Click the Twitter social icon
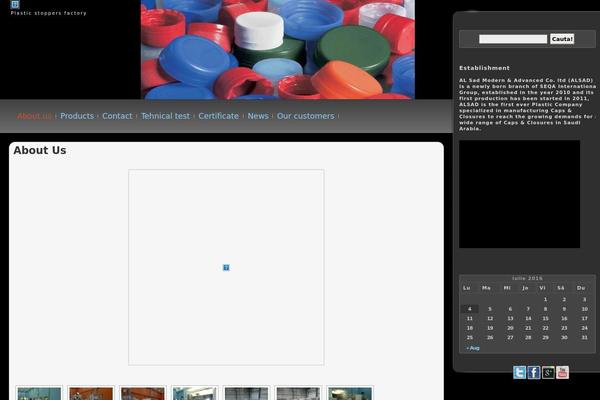 pyautogui.click(x=519, y=372)
